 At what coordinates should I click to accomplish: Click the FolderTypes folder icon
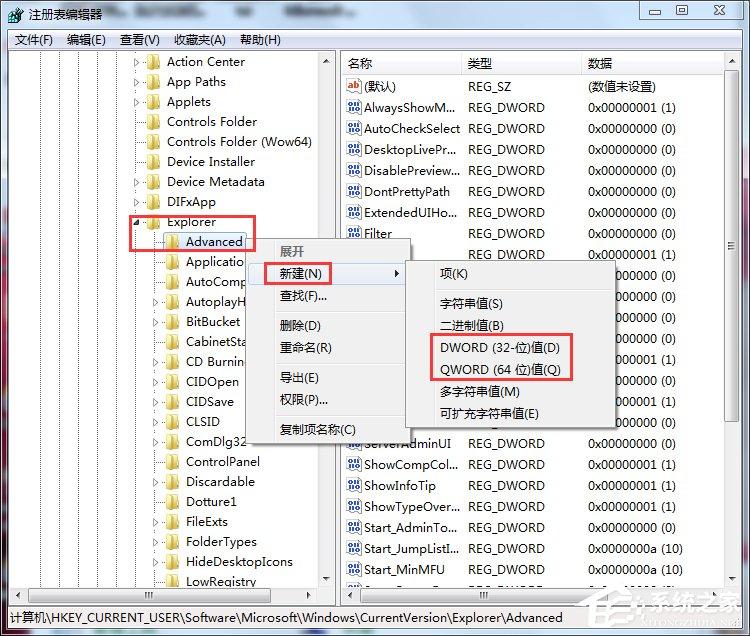coord(172,542)
